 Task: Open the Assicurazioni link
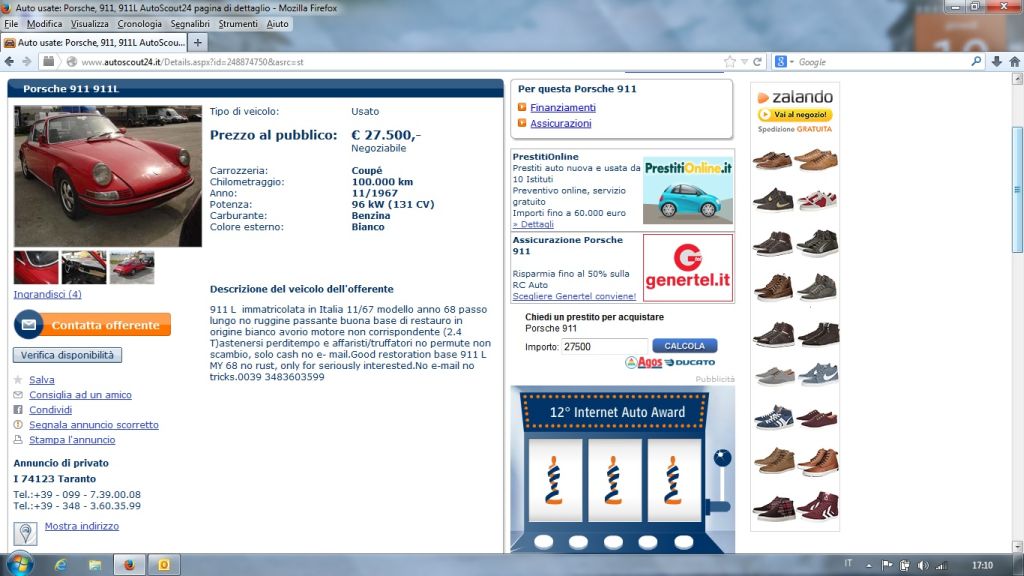(x=560, y=123)
